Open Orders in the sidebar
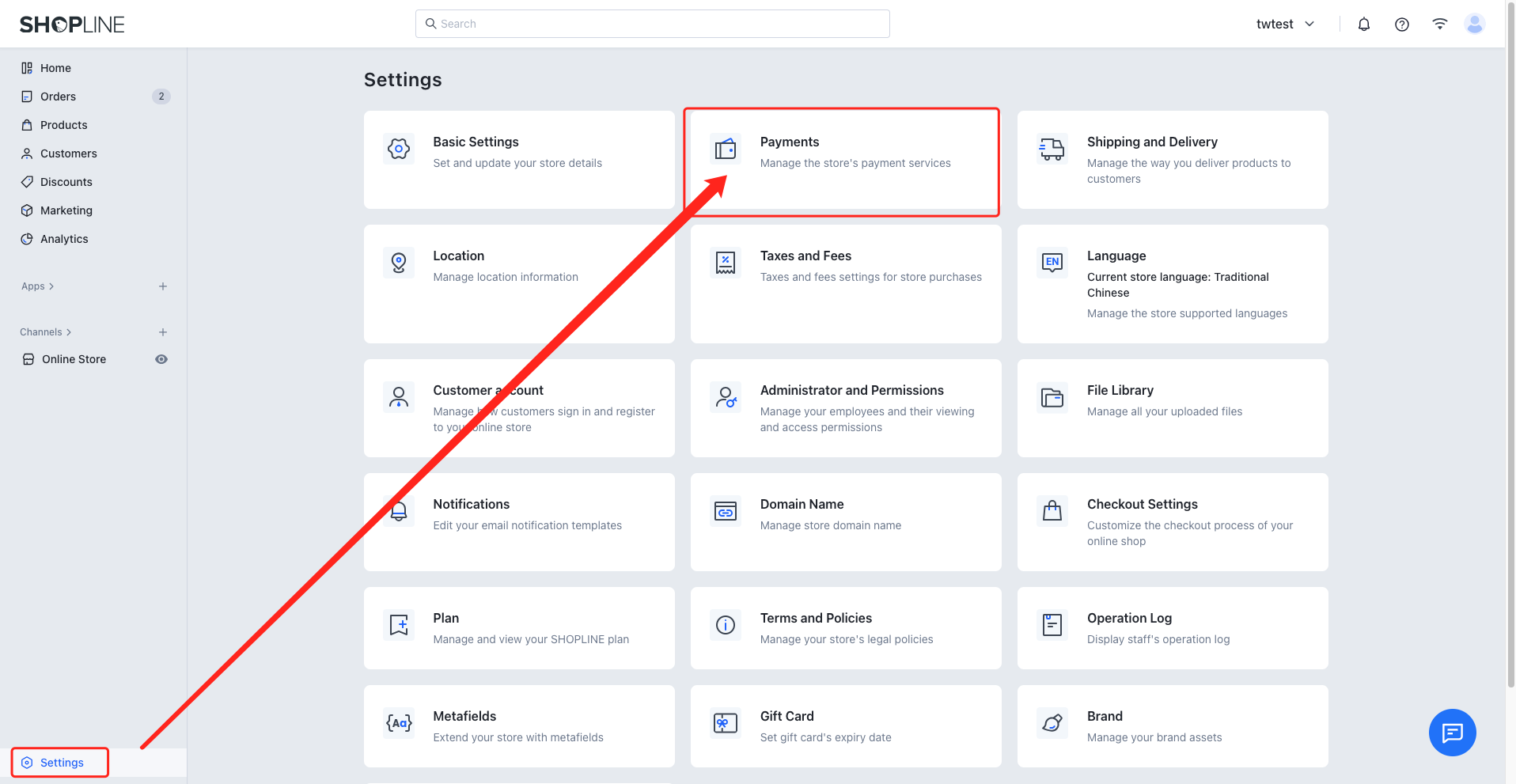The image size is (1516, 784). coord(59,97)
